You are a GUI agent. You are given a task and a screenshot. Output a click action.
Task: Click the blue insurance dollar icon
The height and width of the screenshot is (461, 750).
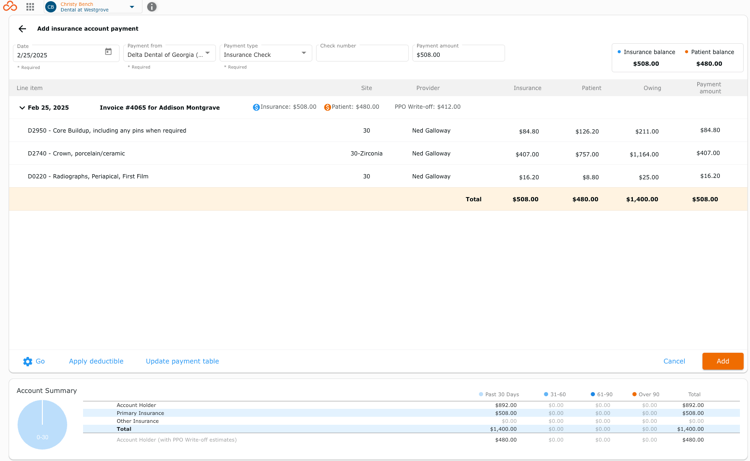point(256,107)
